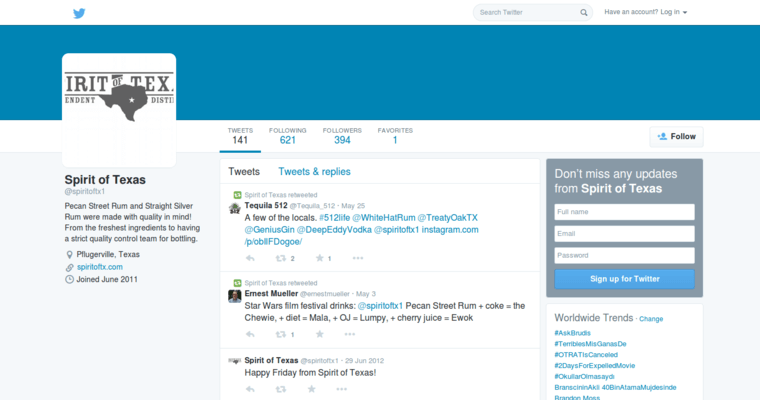The width and height of the screenshot is (760, 400).
Task: Click Tequila 512 avatar image
Action: tap(235, 208)
